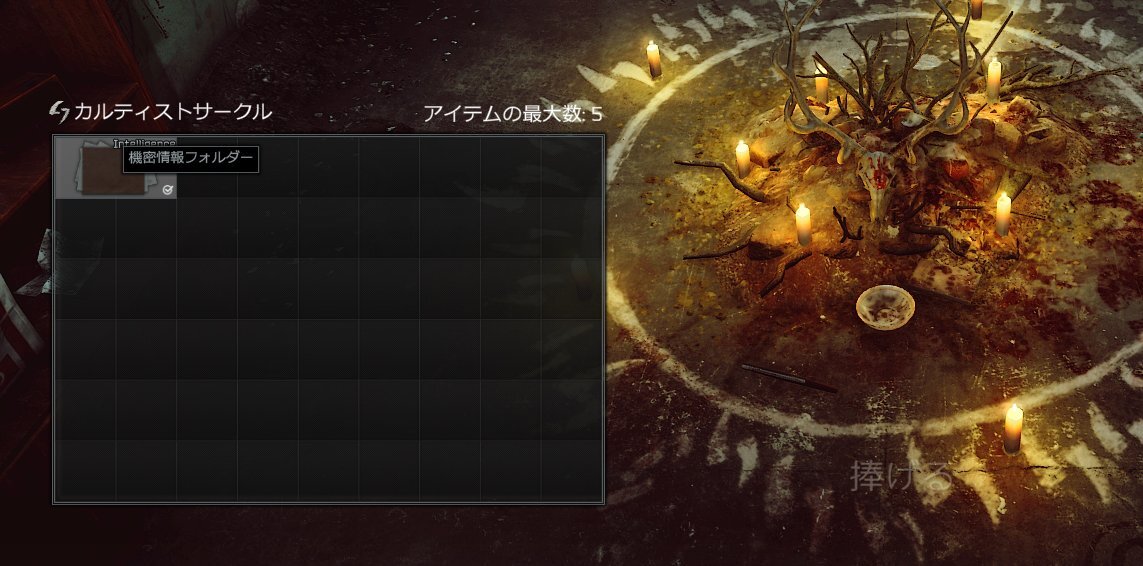Click the candle standing outside the chalk circle
This screenshot has height=566, width=1143.
tap(653, 58)
